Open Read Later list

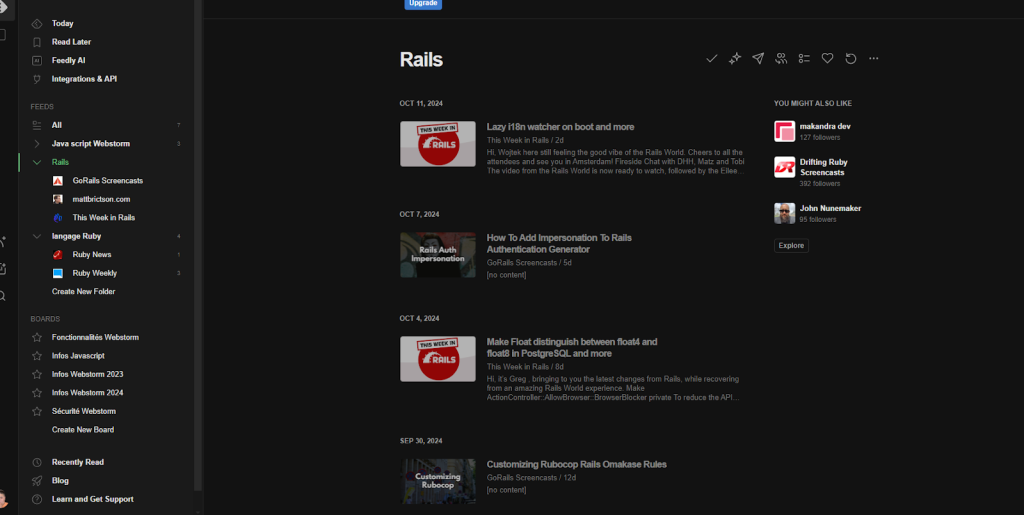[72, 42]
